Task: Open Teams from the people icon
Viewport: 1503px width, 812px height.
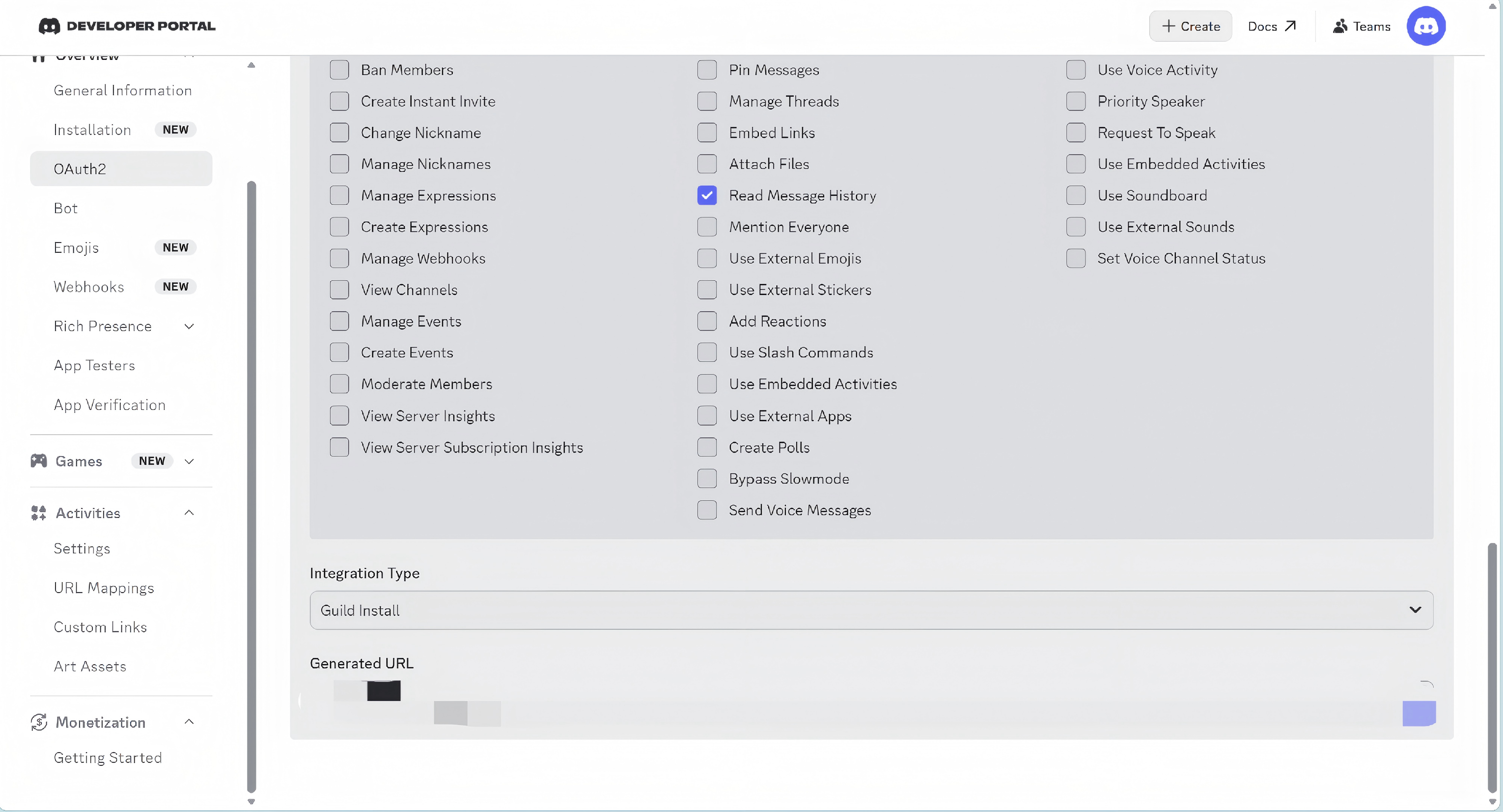Action: (x=1339, y=26)
